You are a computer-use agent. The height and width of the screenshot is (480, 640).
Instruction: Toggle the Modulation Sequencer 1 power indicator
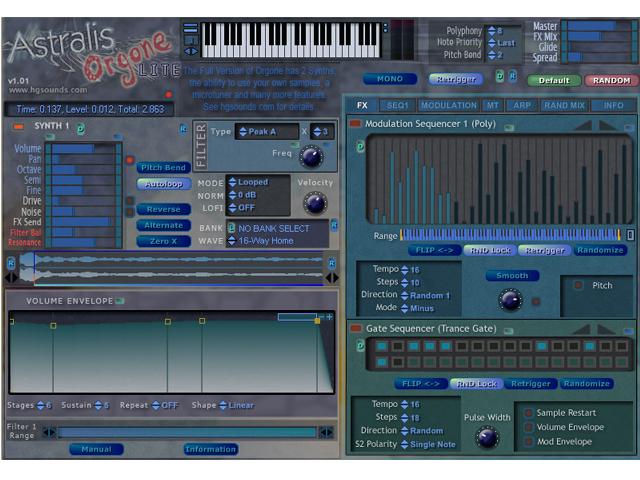(355, 123)
